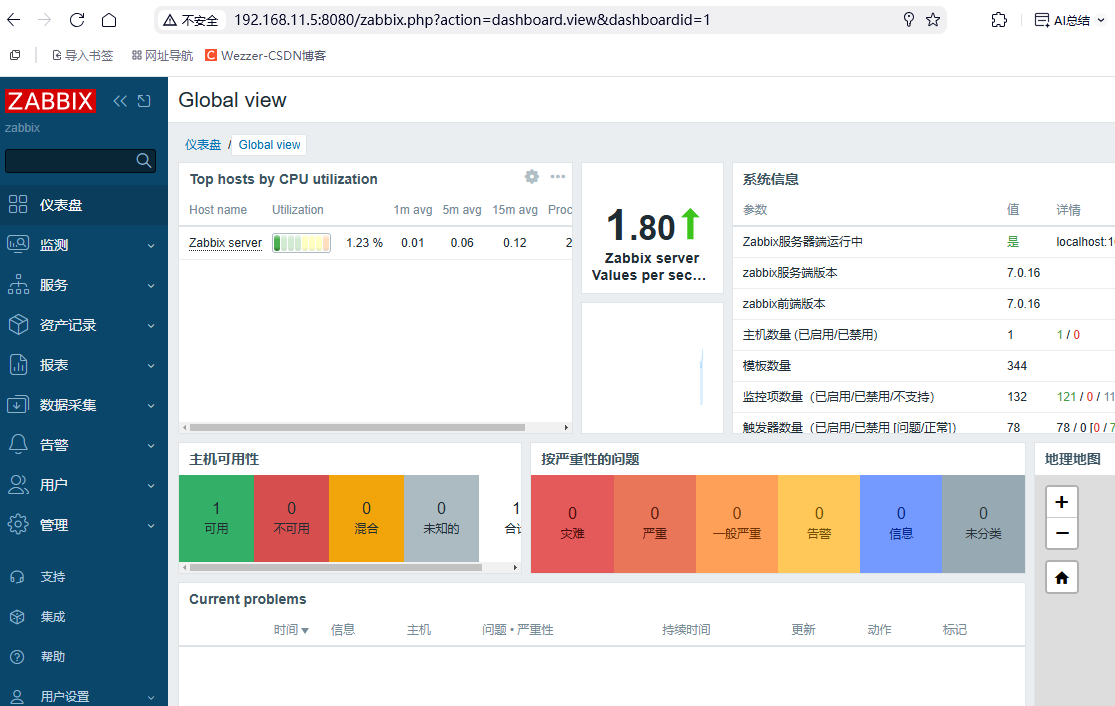
Task: Open Top hosts widget gear settings
Action: coord(532,176)
